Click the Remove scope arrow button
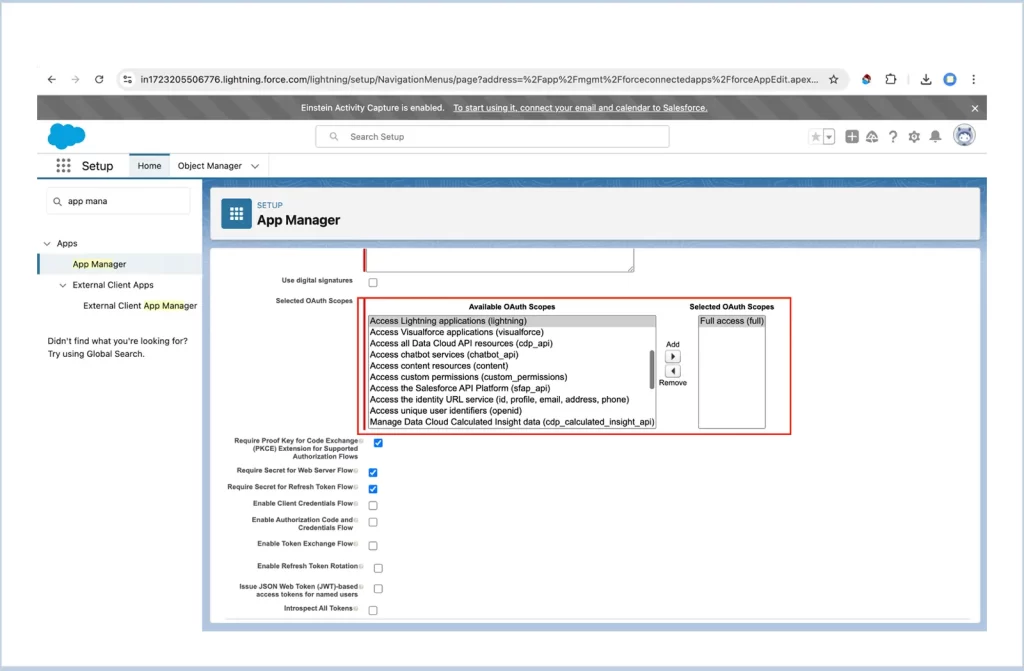1024x671 pixels. point(673,371)
